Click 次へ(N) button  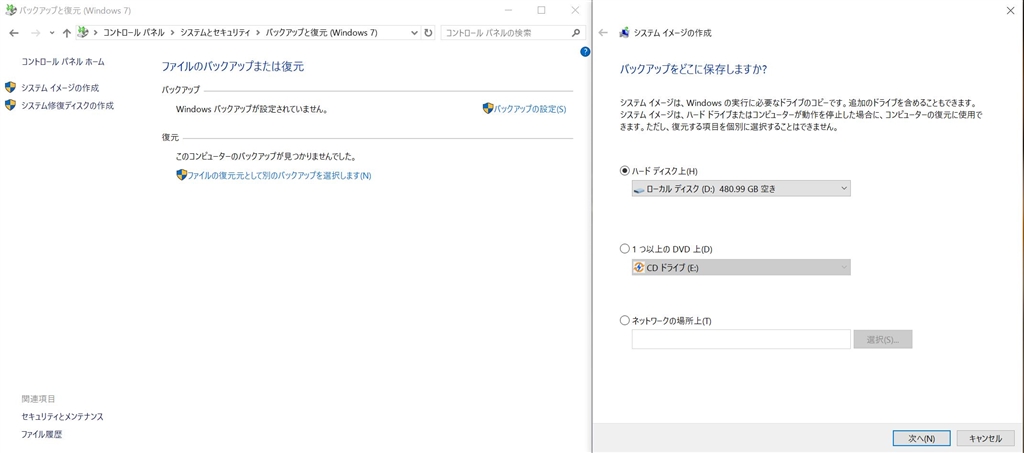pos(921,438)
